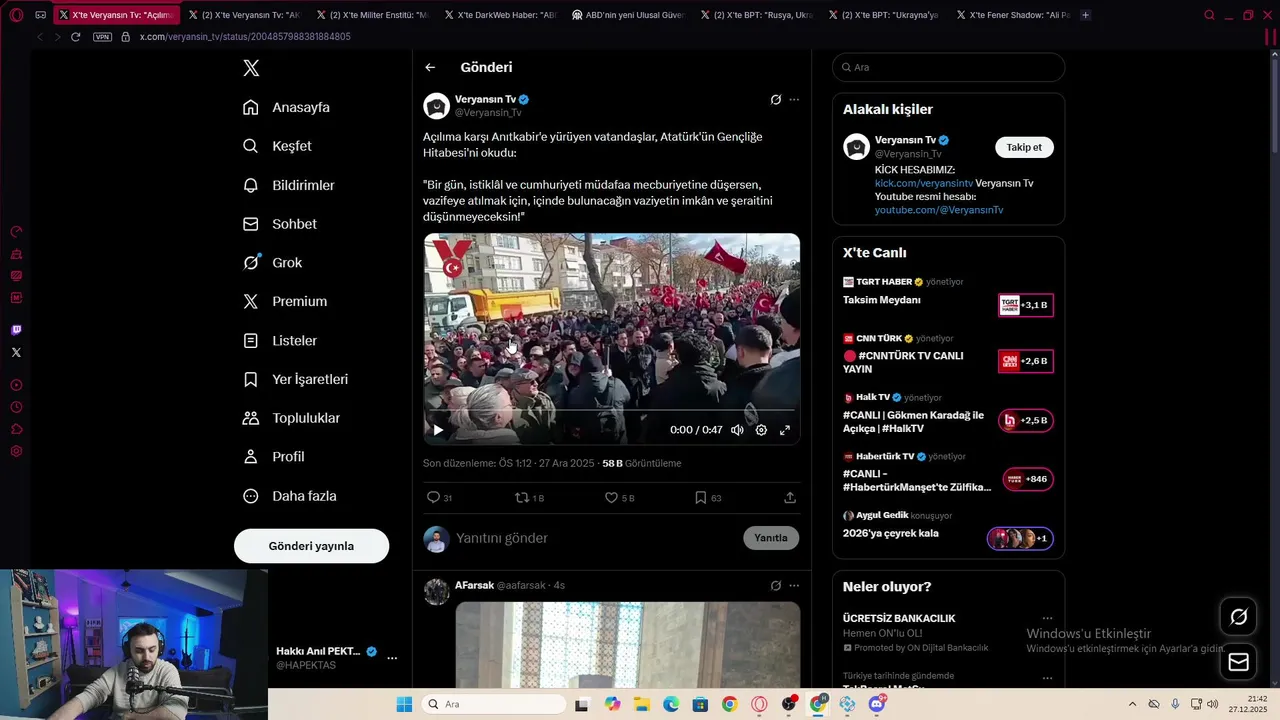Open Profil page
This screenshot has width=1280, height=720.
[x=273, y=456]
